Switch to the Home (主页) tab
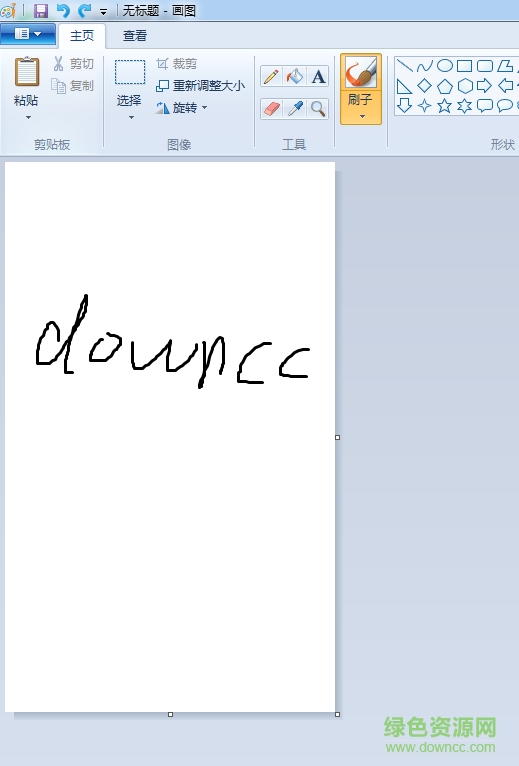This screenshot has width=519, height=766. point(82,36)
